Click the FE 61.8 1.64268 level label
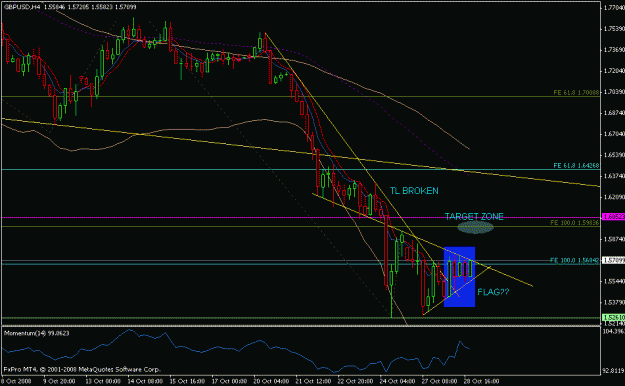This screenshot has height=386, width=625. [x=576, y=165]
